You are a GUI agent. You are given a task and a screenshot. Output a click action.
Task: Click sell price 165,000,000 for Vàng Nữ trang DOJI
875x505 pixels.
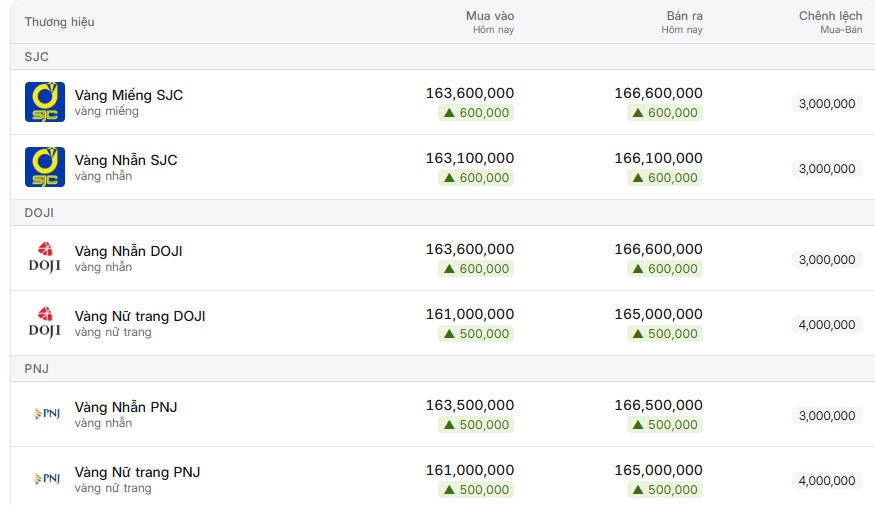coord(658,314)
